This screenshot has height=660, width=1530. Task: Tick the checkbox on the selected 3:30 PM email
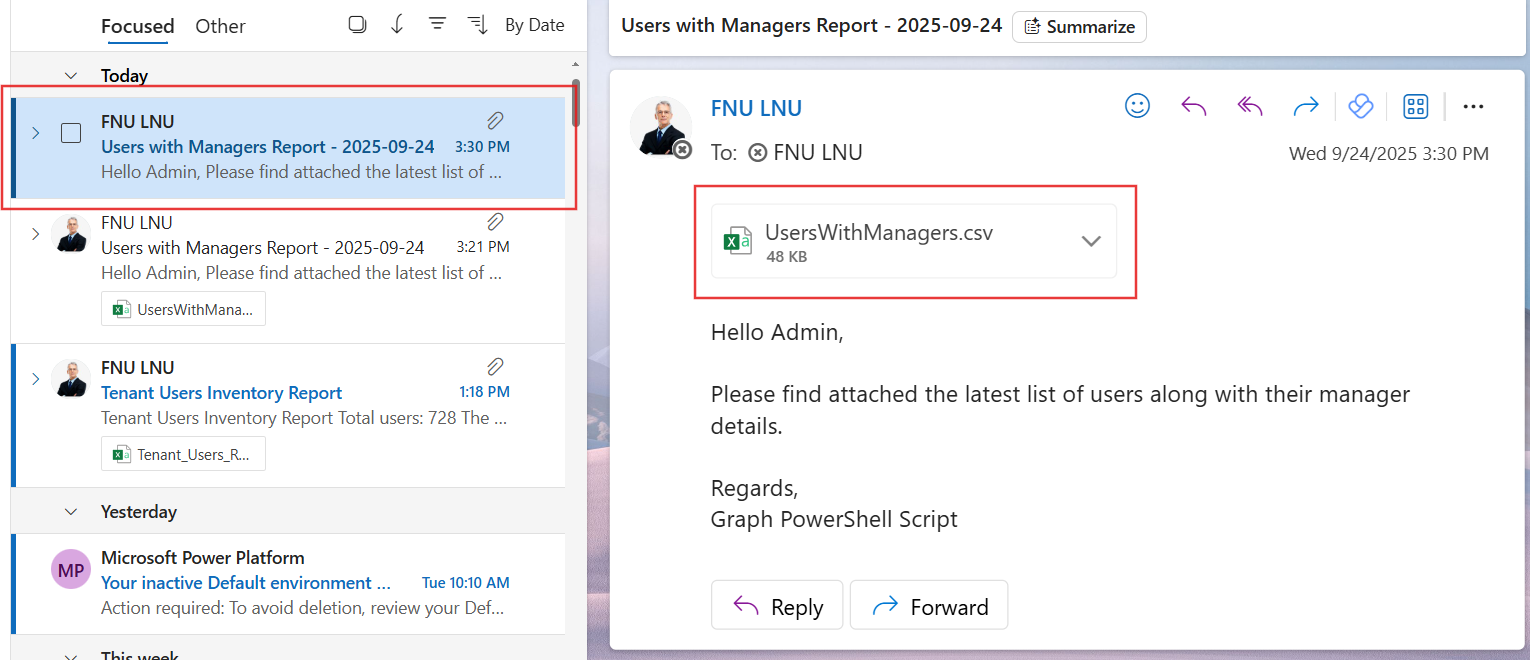(71, 133)
